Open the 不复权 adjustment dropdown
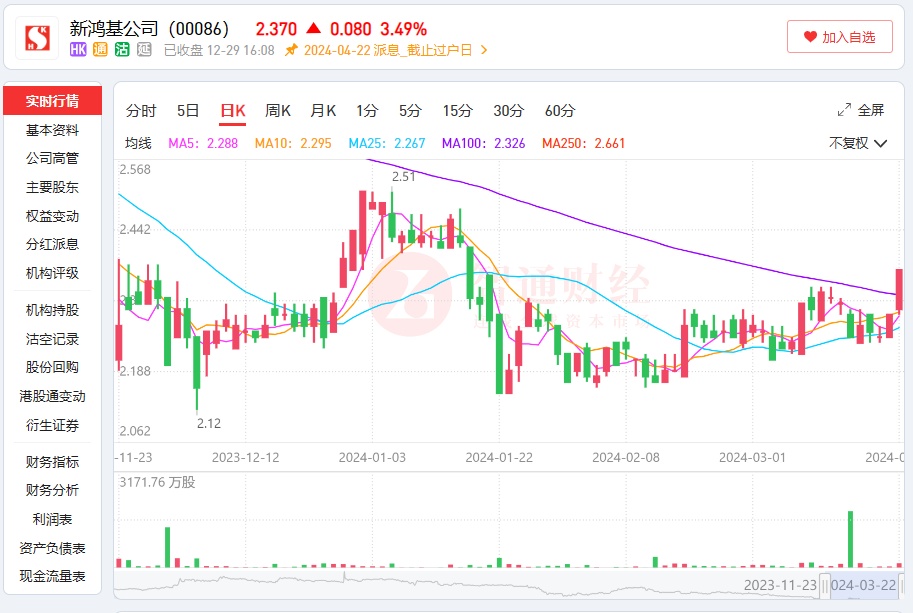Screen dimensions: 913x613 (x=858, y=143)
